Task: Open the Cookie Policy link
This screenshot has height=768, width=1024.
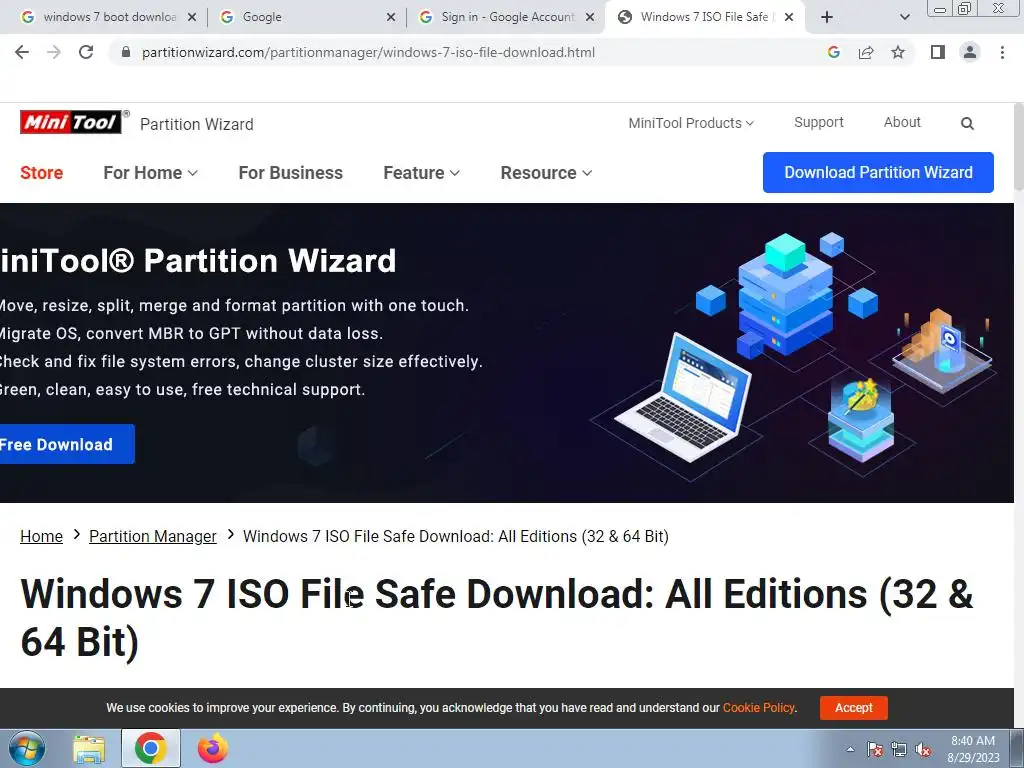Action: point(758,707)
